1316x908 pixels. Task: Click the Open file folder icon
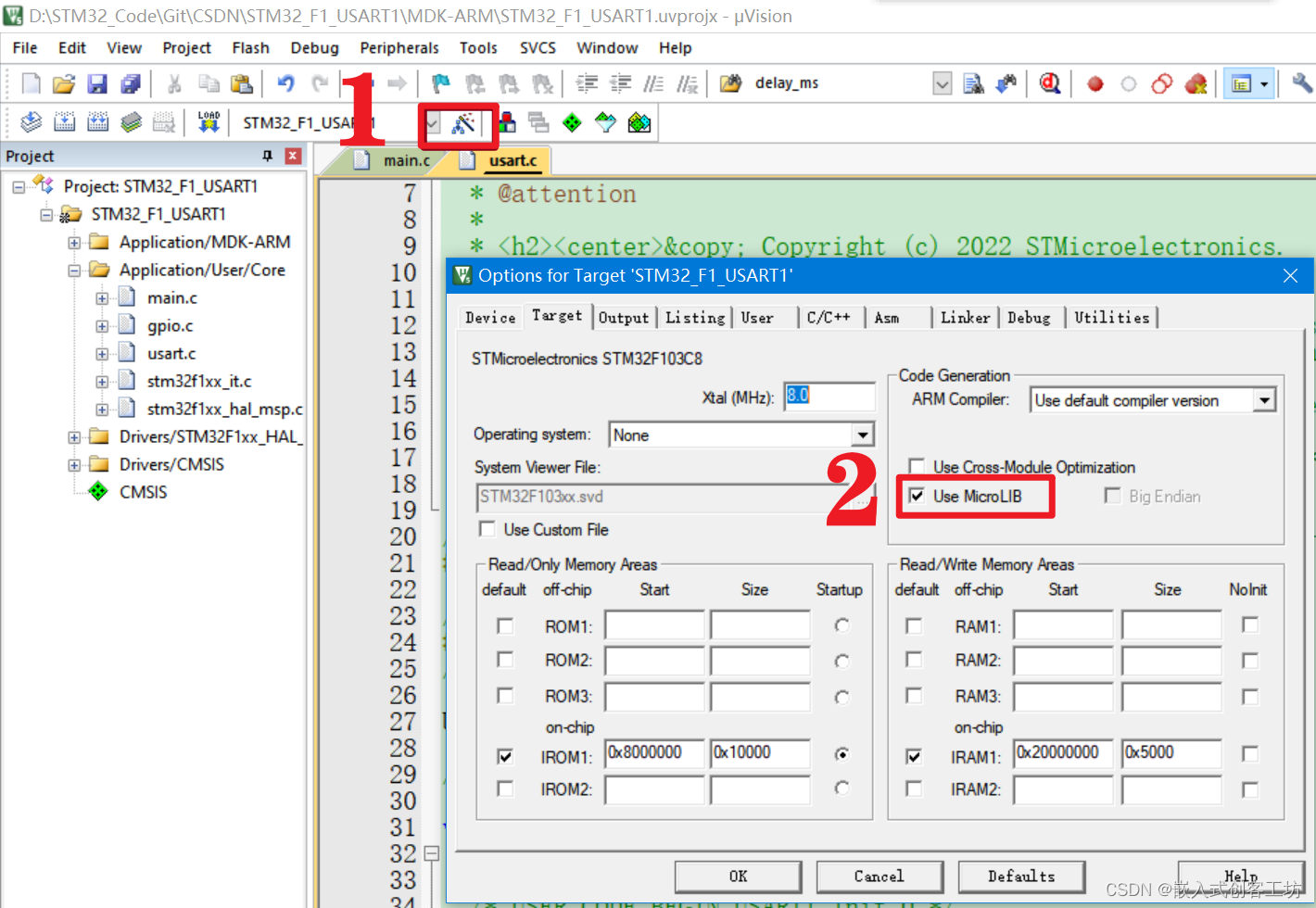coord(64,84)
